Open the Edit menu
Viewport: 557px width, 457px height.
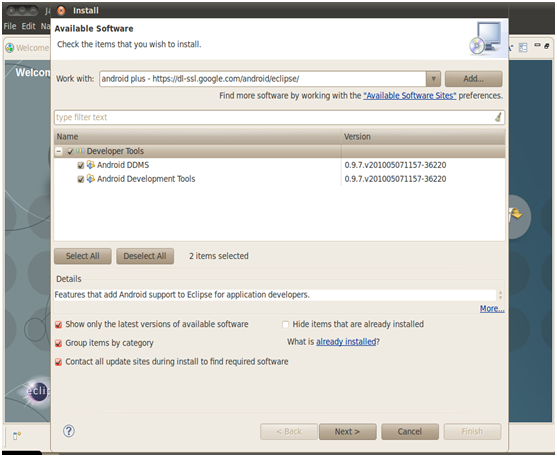[x=28, y=26]
